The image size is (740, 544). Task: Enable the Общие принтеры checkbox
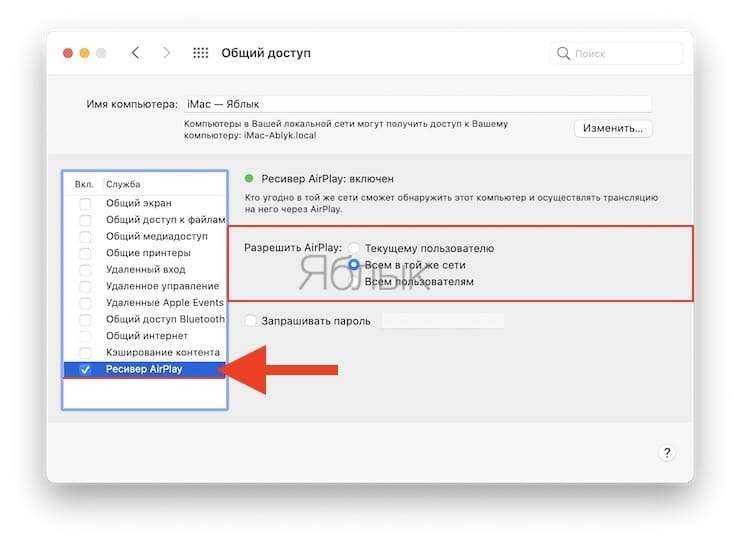85,253
